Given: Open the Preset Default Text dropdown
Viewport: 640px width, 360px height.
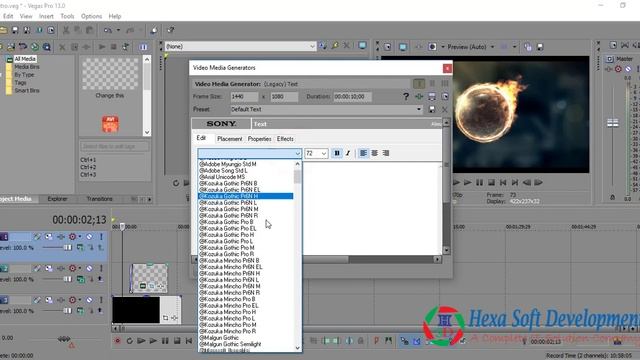Looking at the screenshot, I should pyautogui.click(x=419, y=109).
